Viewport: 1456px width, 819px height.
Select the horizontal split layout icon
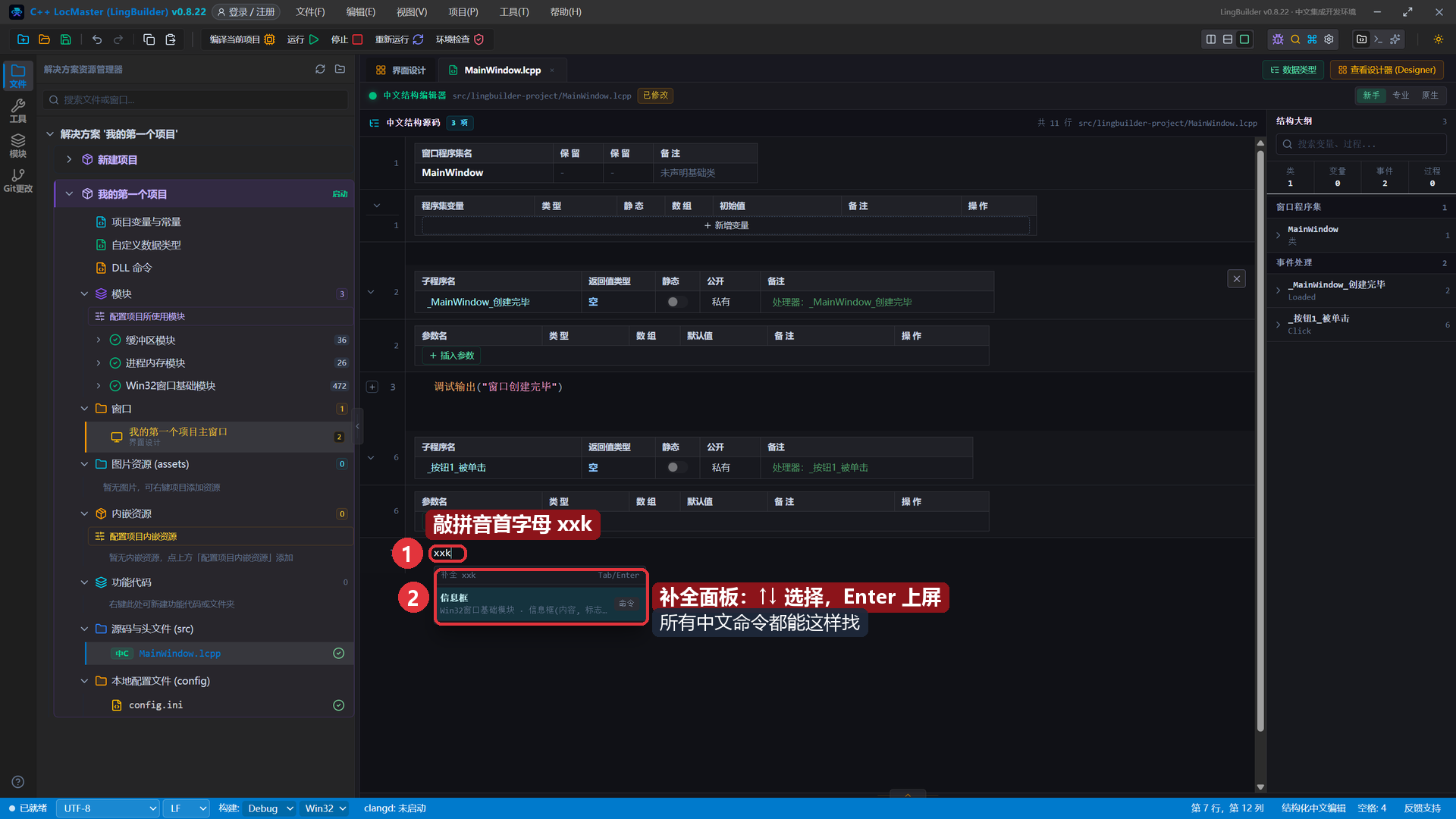pos(1228,39)
